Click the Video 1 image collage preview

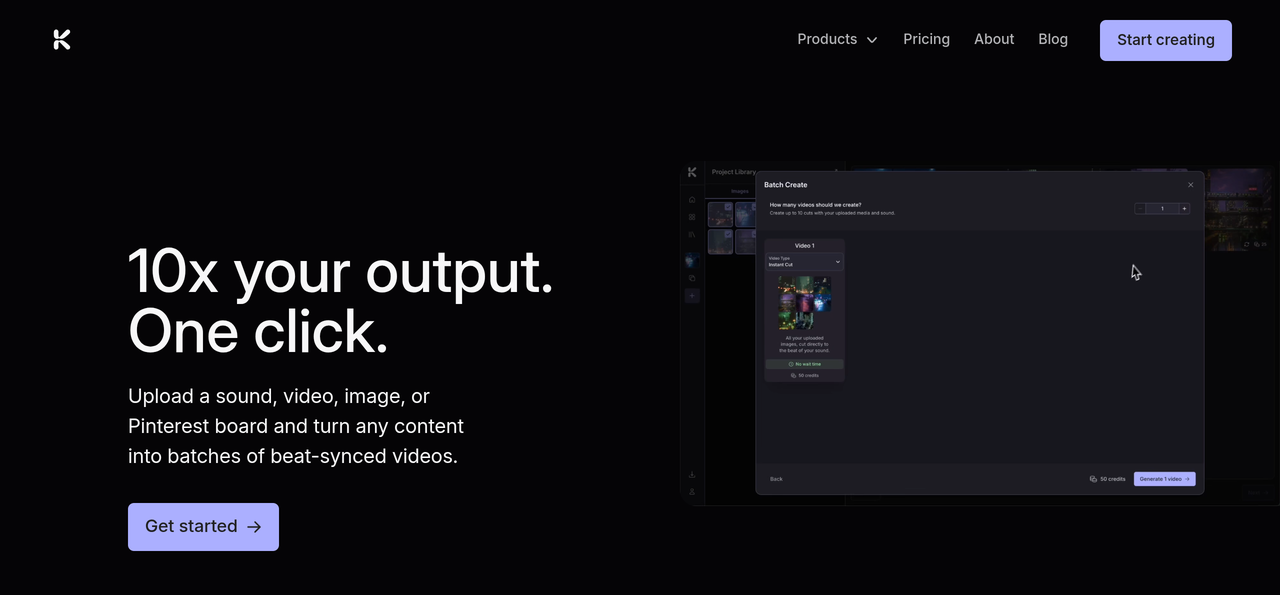tap(805, 303)
